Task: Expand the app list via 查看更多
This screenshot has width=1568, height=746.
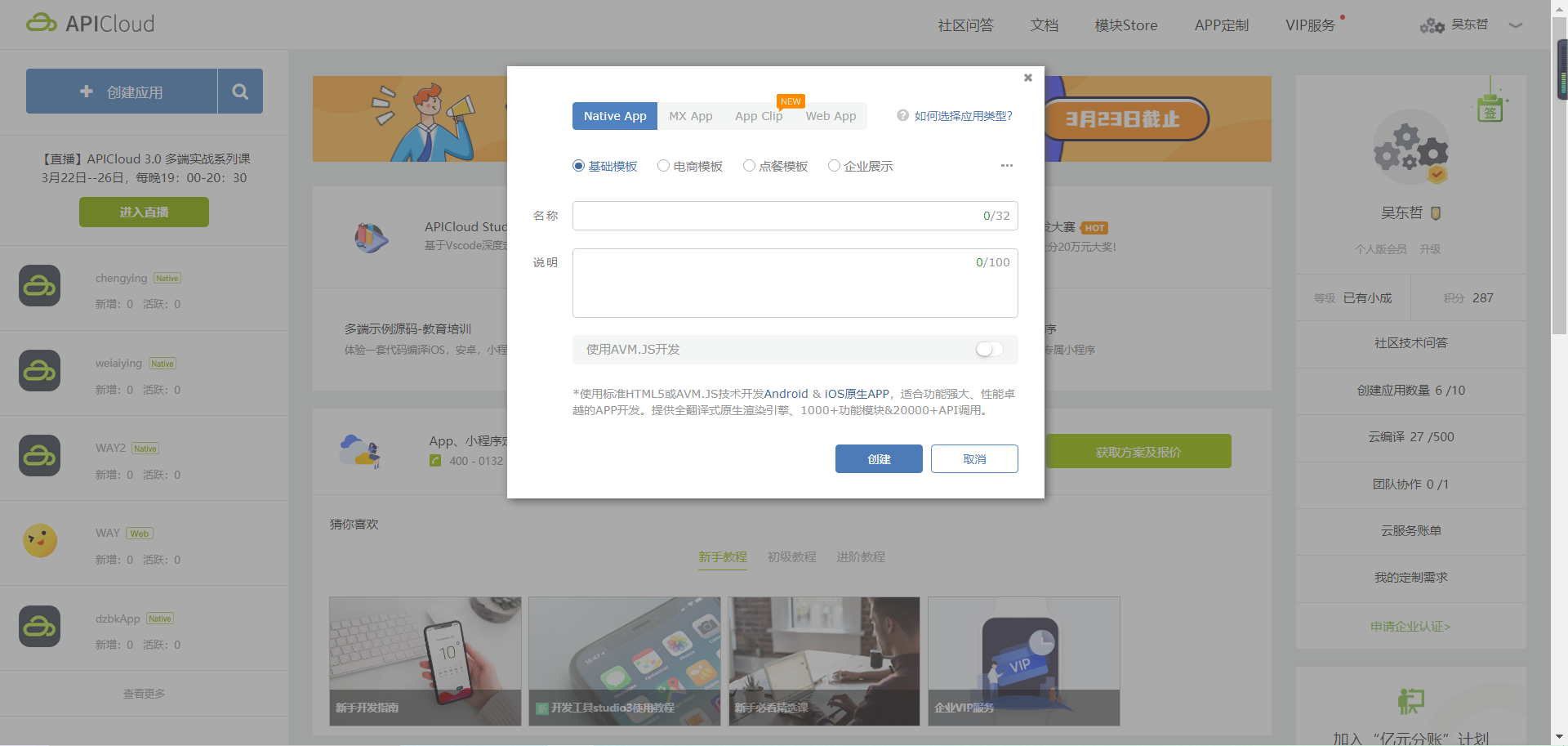Action: tap(144, 693)
